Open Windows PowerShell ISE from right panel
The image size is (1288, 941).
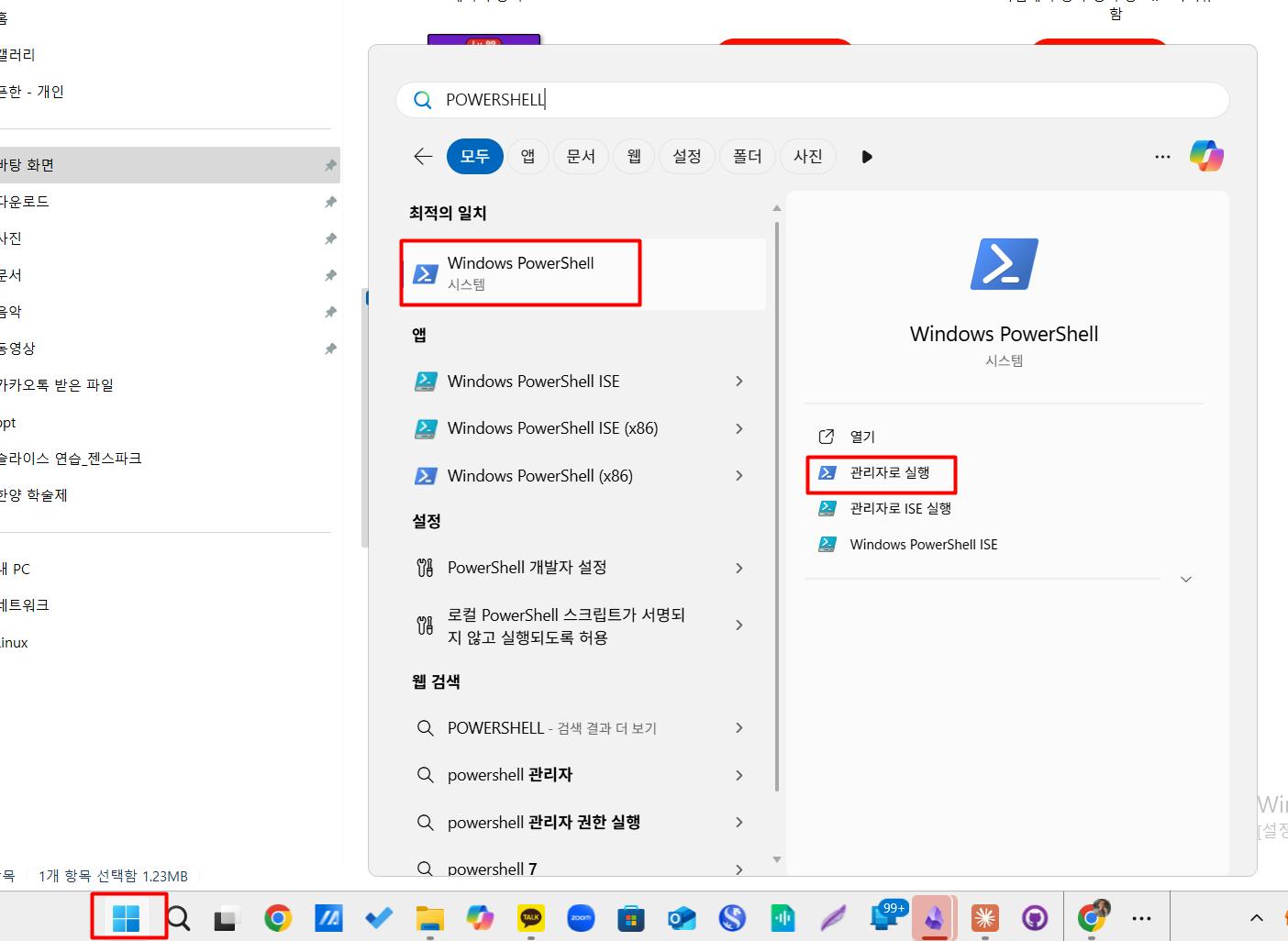[x=923, y=544]
